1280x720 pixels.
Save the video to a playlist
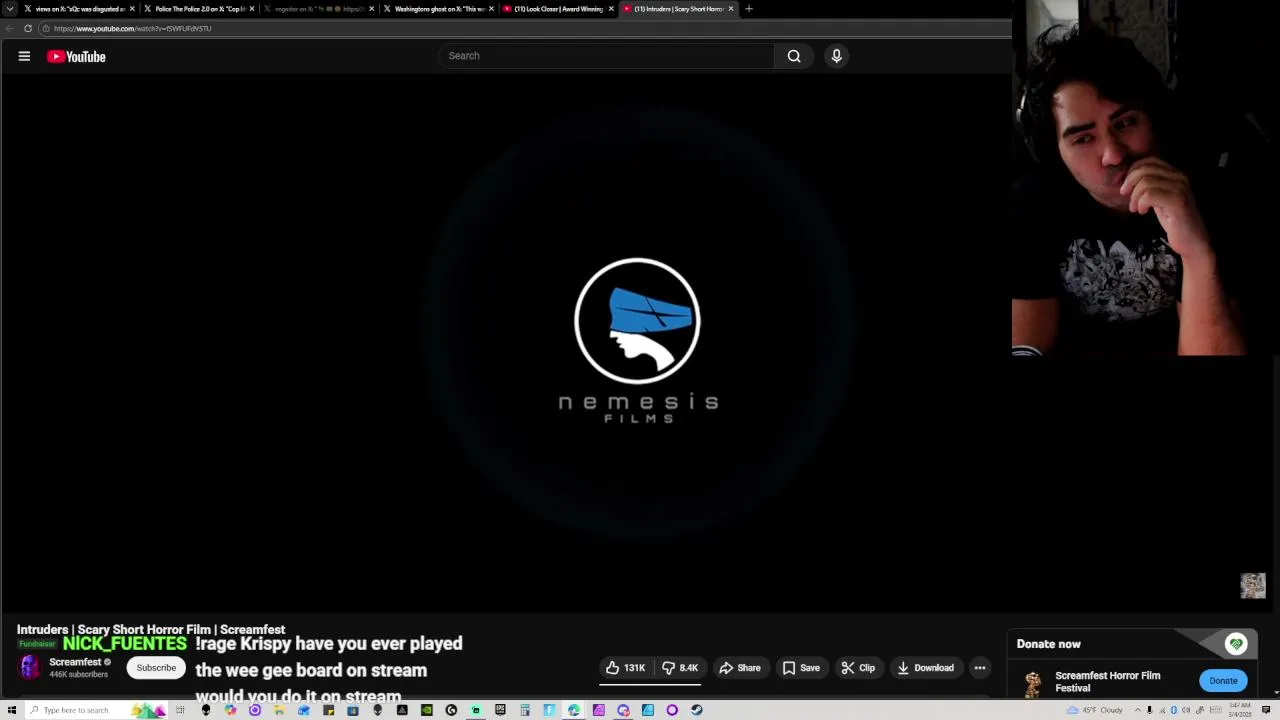click(802, 668)
